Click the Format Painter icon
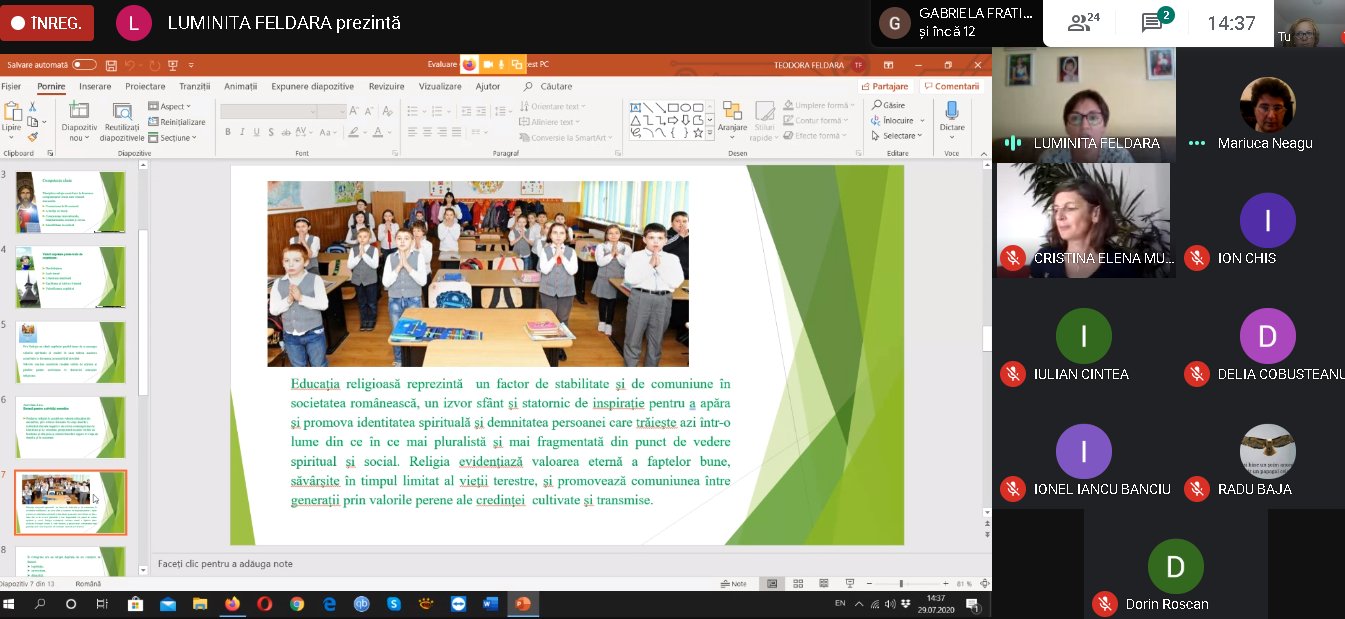This screenshot has width=1345, height=619. [x=33, y=137]
